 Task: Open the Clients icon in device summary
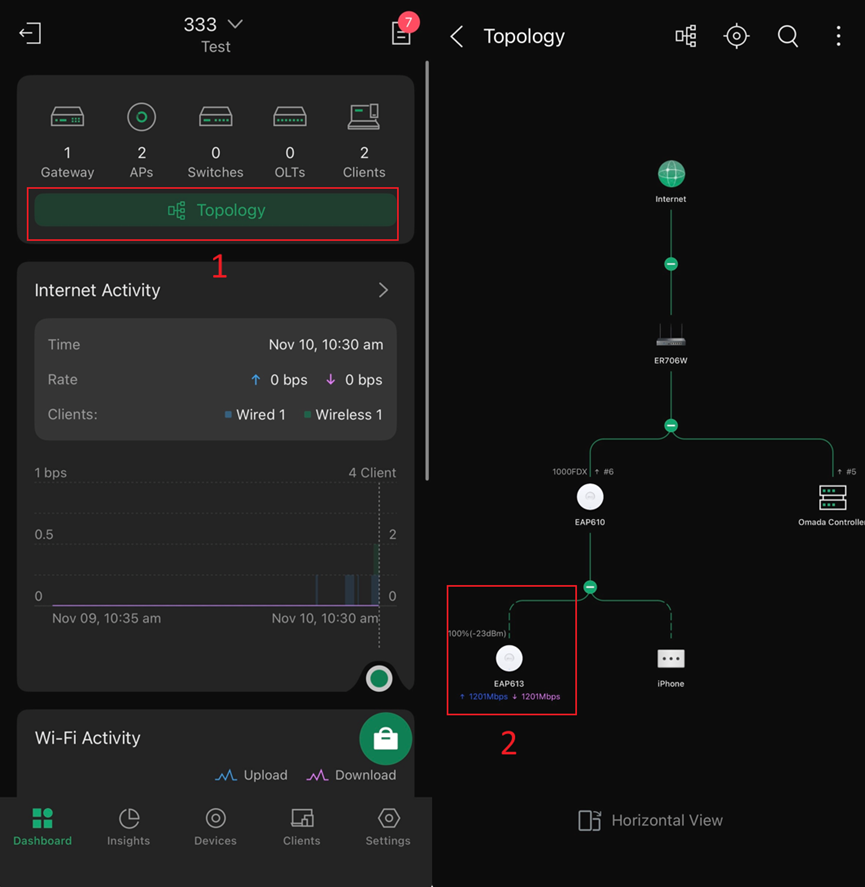[x=363, y=117]
